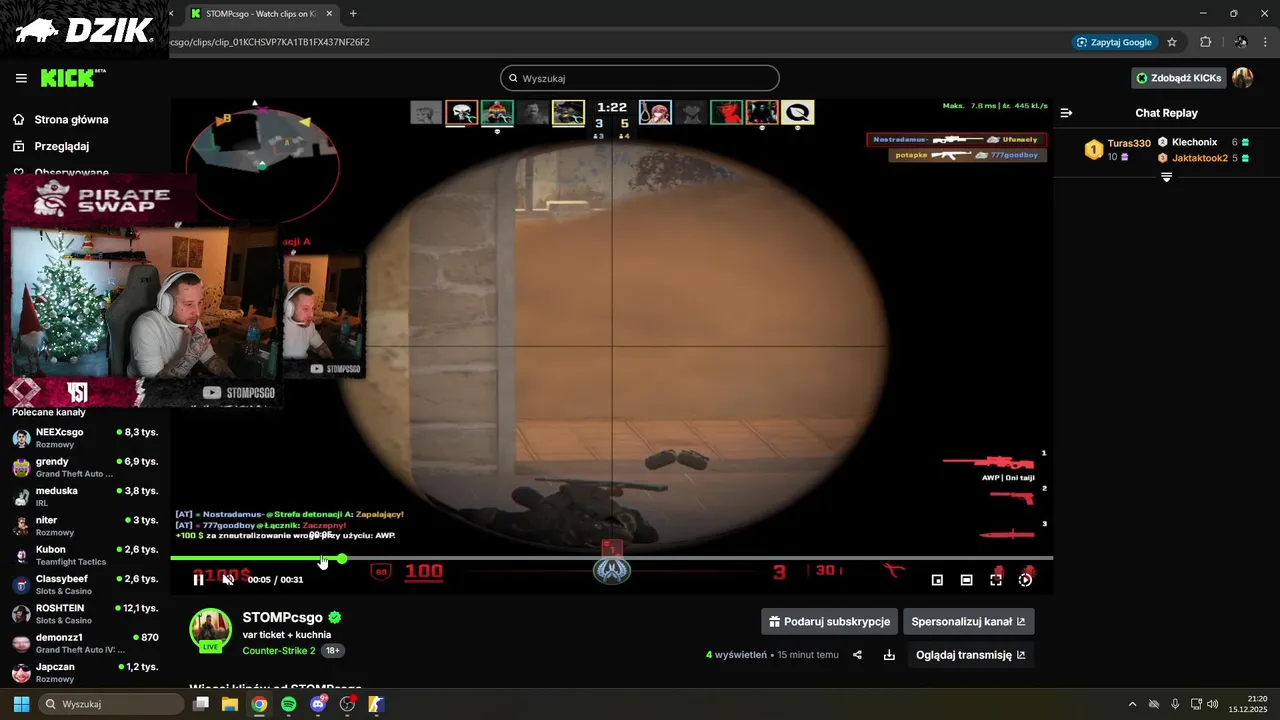
Task: Seek later on clip timeline track
Action: (x=700, y=558)
